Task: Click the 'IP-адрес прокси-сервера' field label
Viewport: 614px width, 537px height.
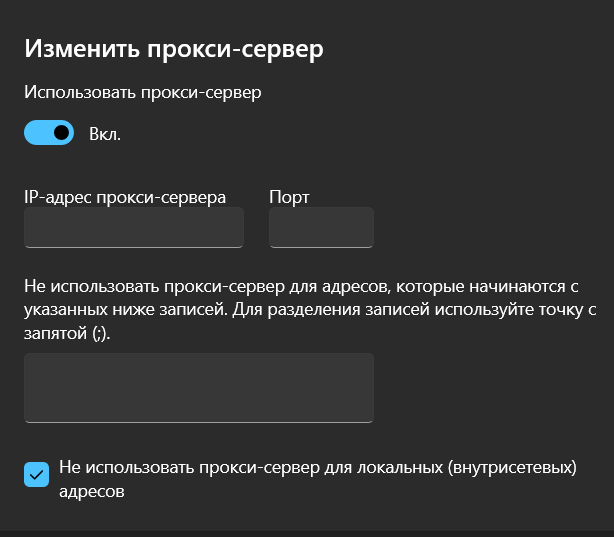Action: (125, 197)
